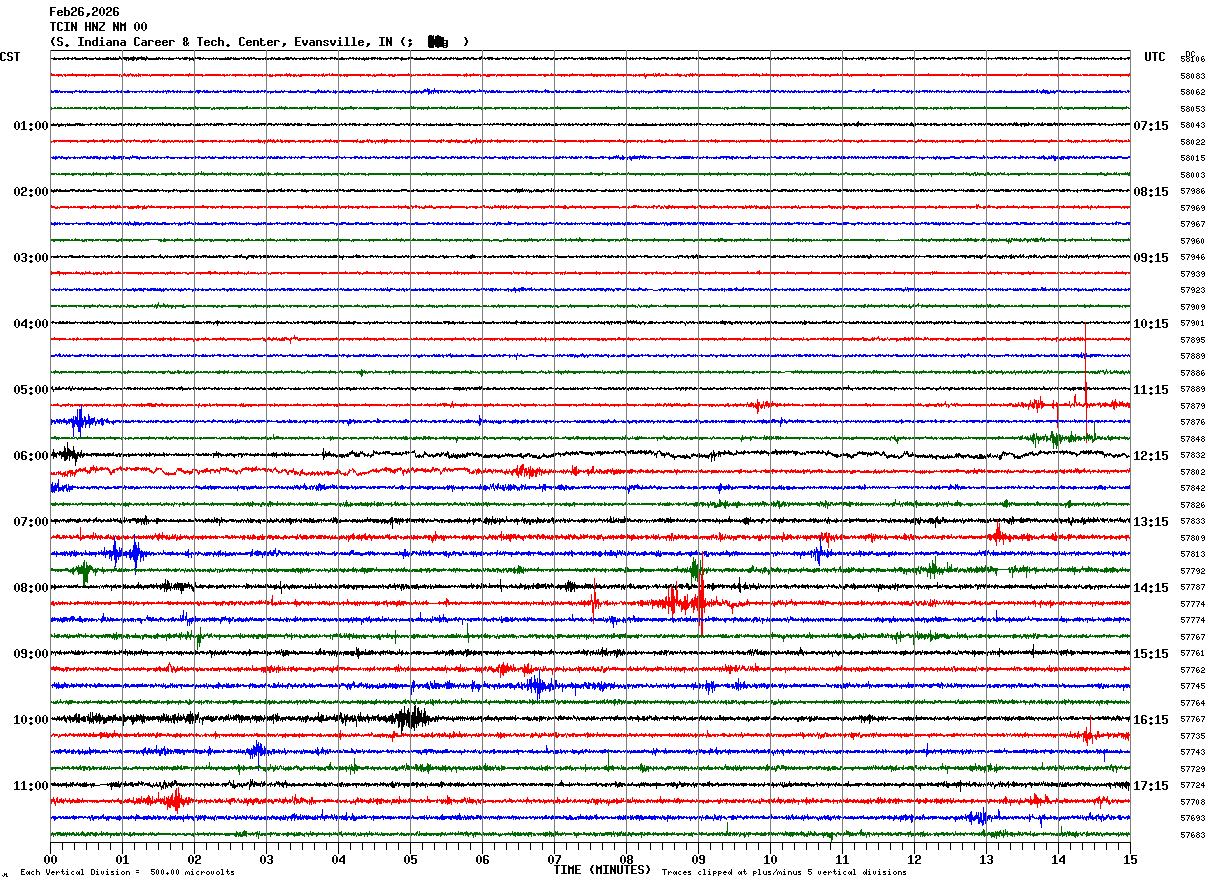
Task: Click the TIME (MINUTES) axis title
Action: pos(602,870)
